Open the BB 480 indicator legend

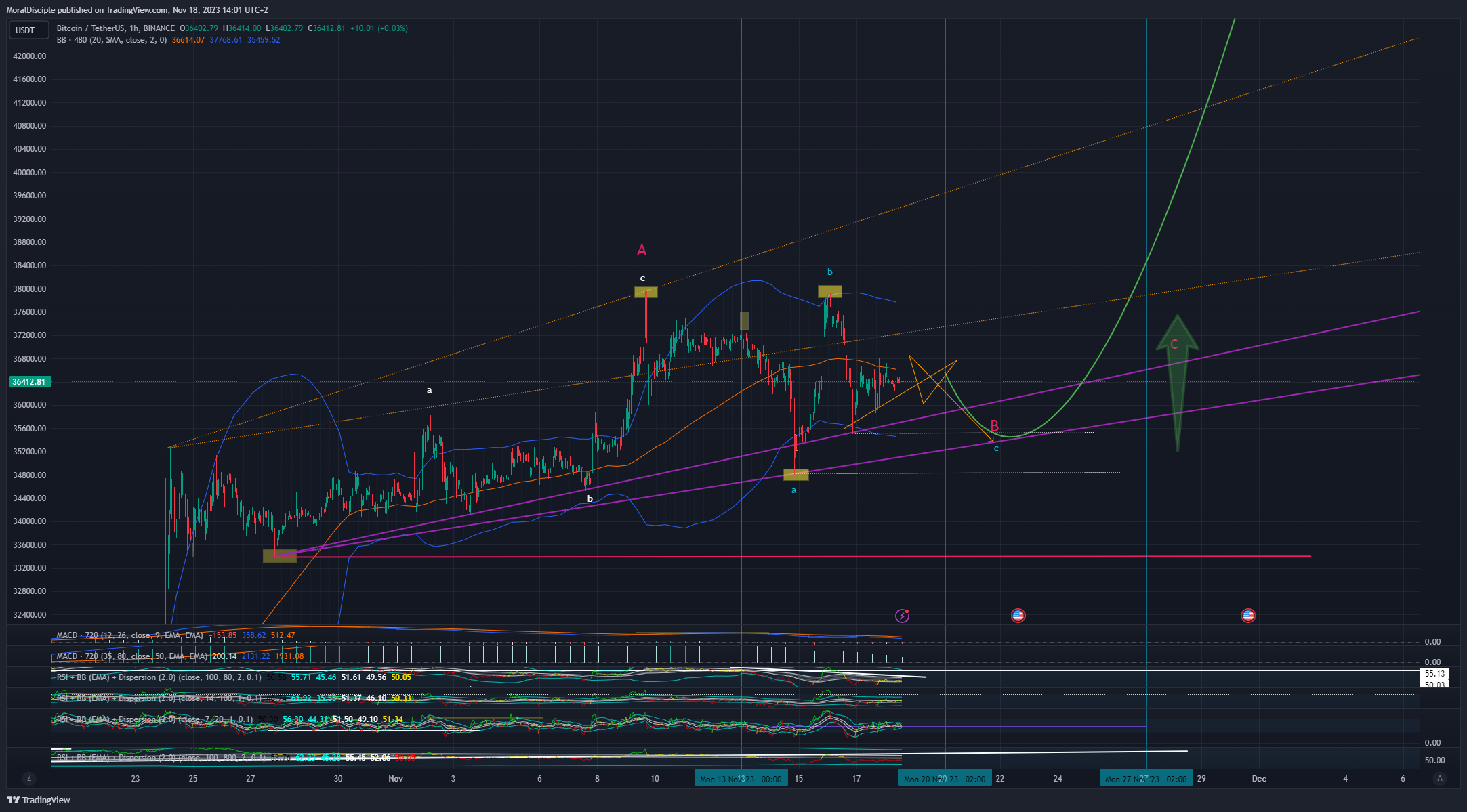111,40
